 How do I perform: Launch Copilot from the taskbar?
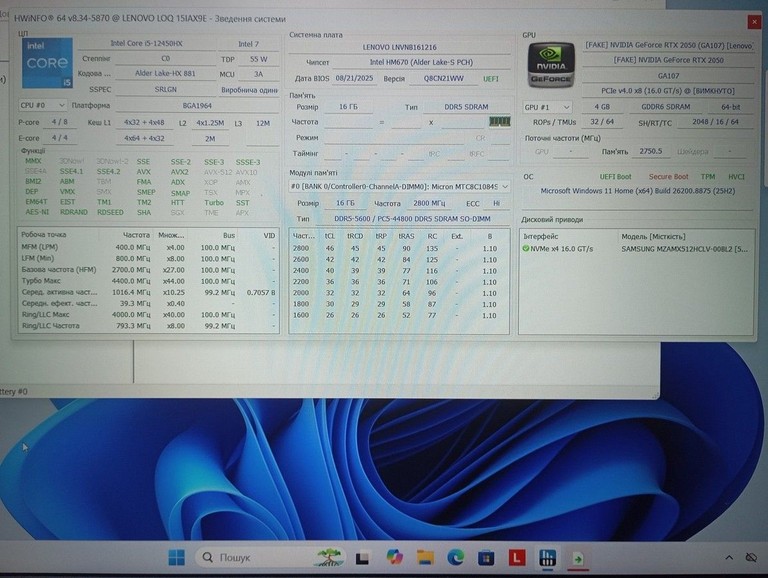394,557
